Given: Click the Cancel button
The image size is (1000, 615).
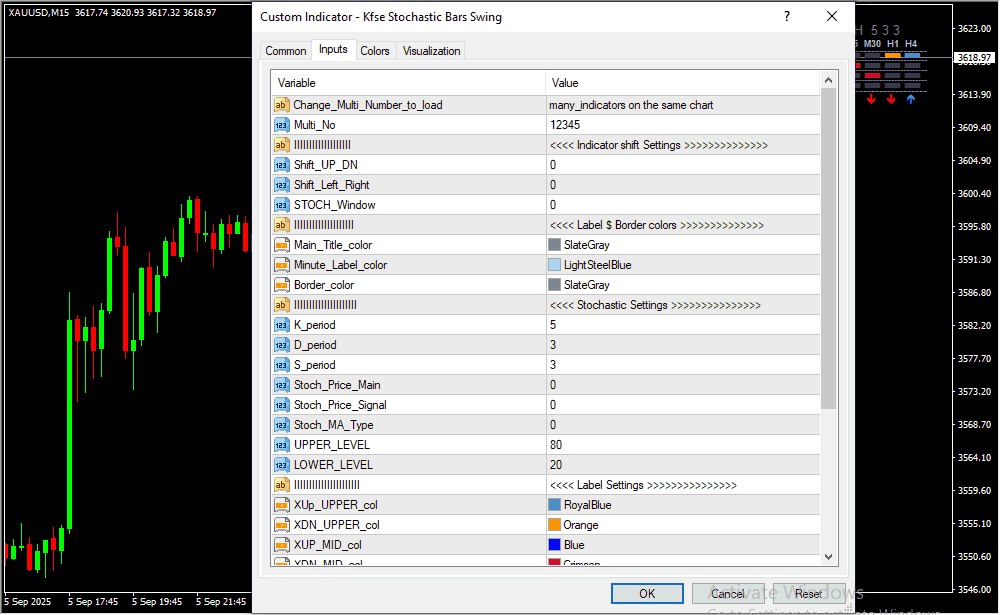Looking at the screenshot, I should click(x=727, y=593).
